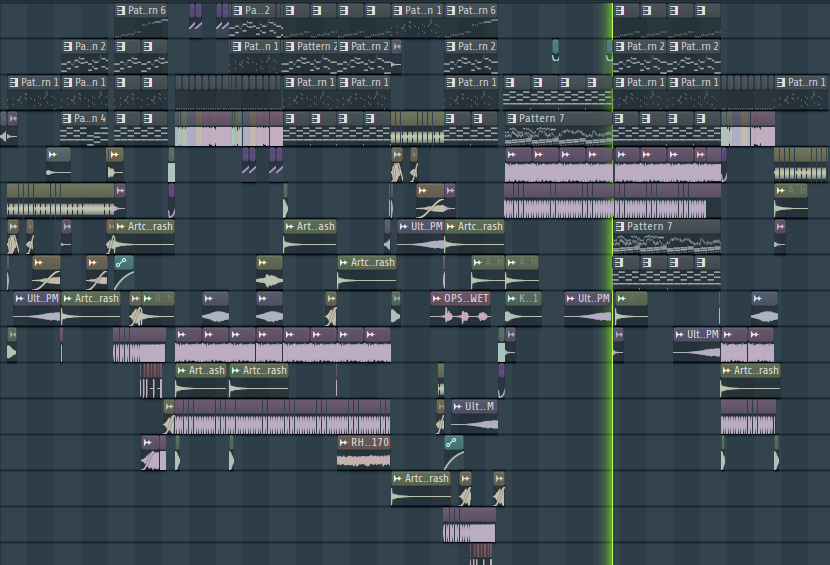Select the purple audio clip on the lowest track
This screenshot has height=565, width=830.
pos(468,526)
